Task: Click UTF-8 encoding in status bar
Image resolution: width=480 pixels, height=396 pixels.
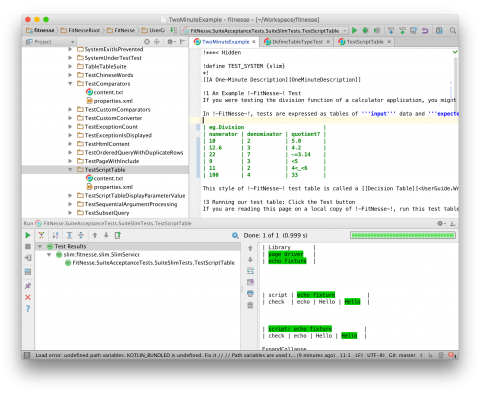Action: pyautogui.click(x=376, y=355)
